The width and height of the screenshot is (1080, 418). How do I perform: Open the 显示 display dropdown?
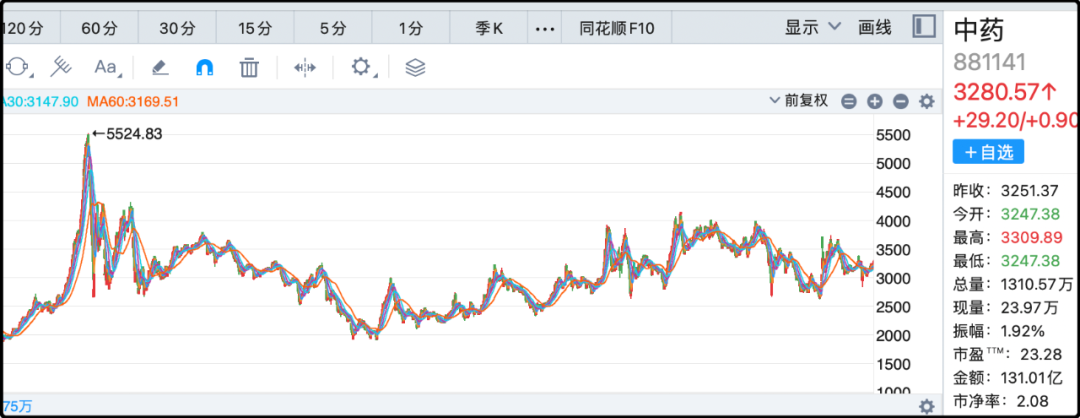812,28
